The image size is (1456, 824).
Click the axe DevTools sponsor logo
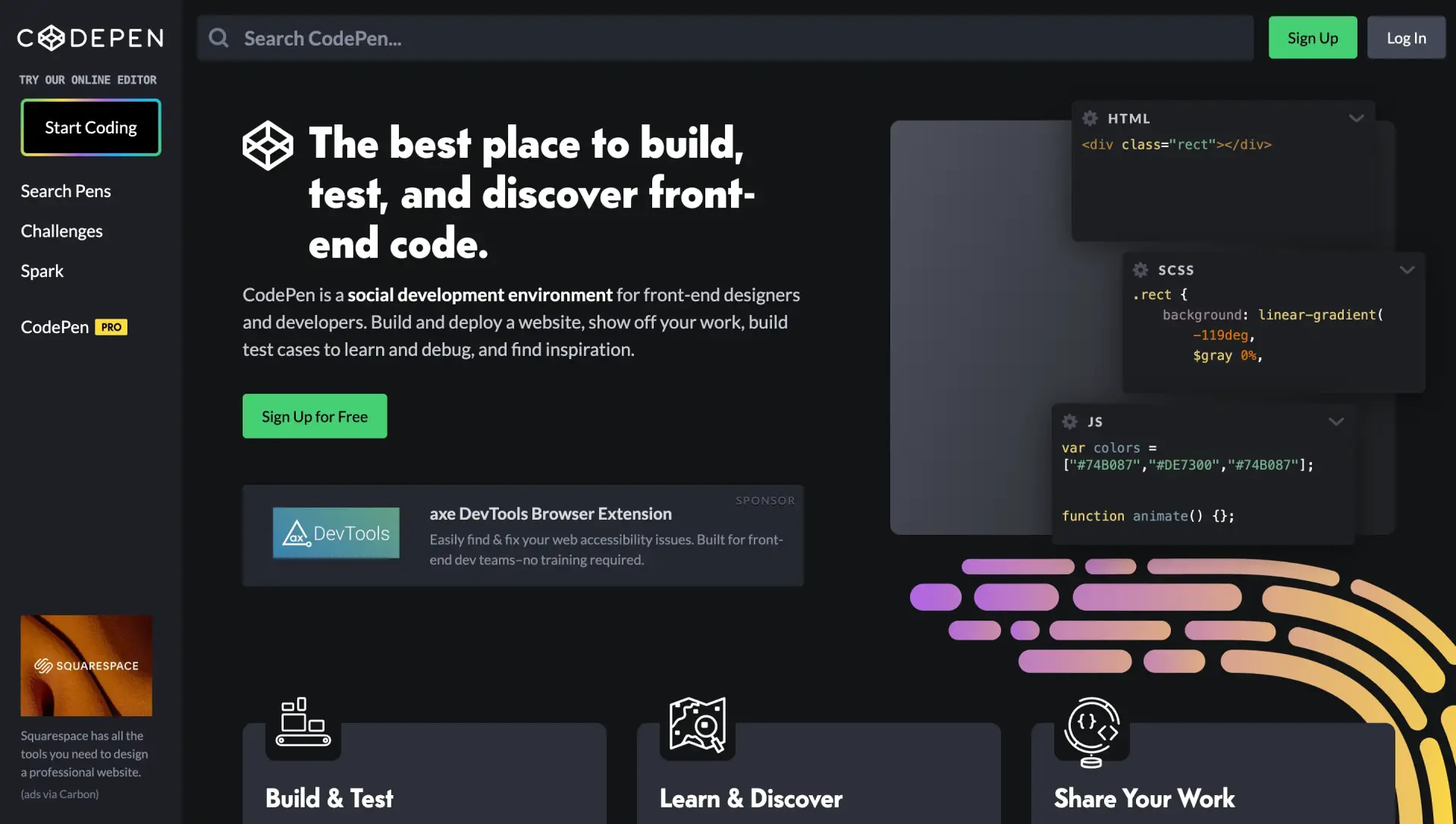pyautogui.click(x=336, y=533)
